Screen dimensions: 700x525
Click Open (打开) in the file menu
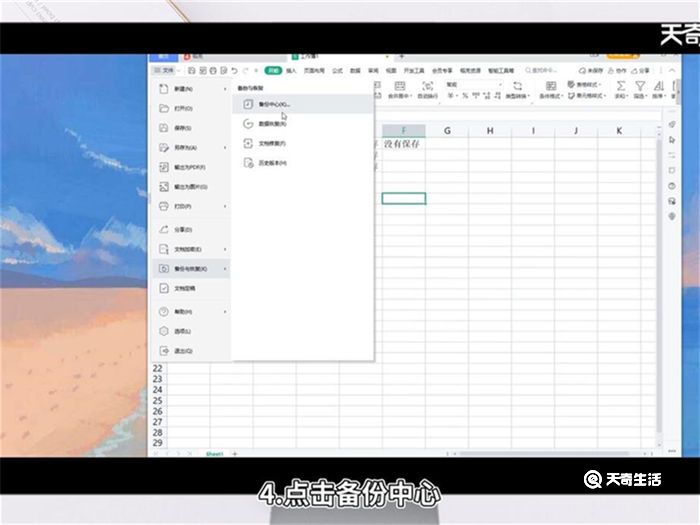coord(192,108)
